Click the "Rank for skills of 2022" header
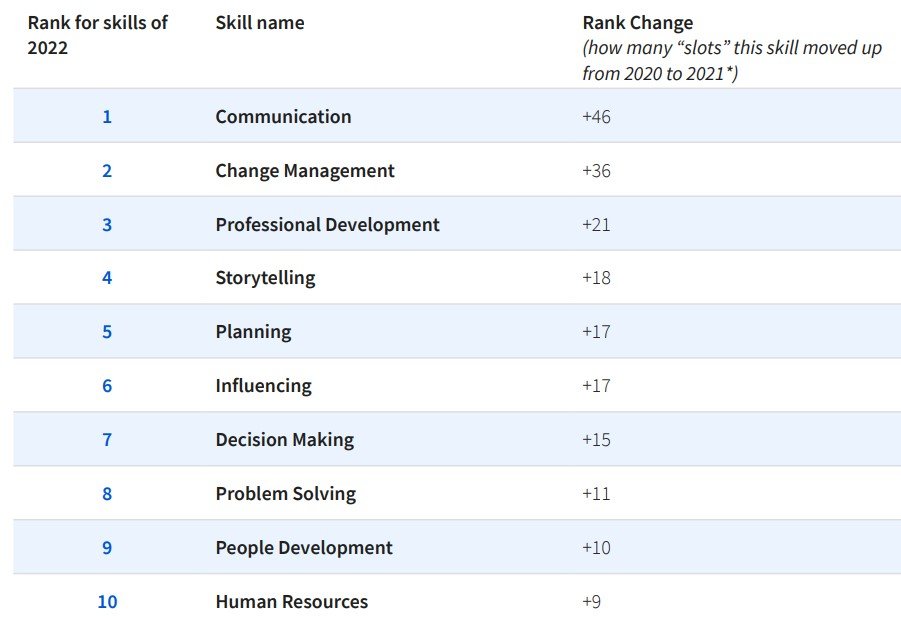The image size is (901, 636). [97, 34]
